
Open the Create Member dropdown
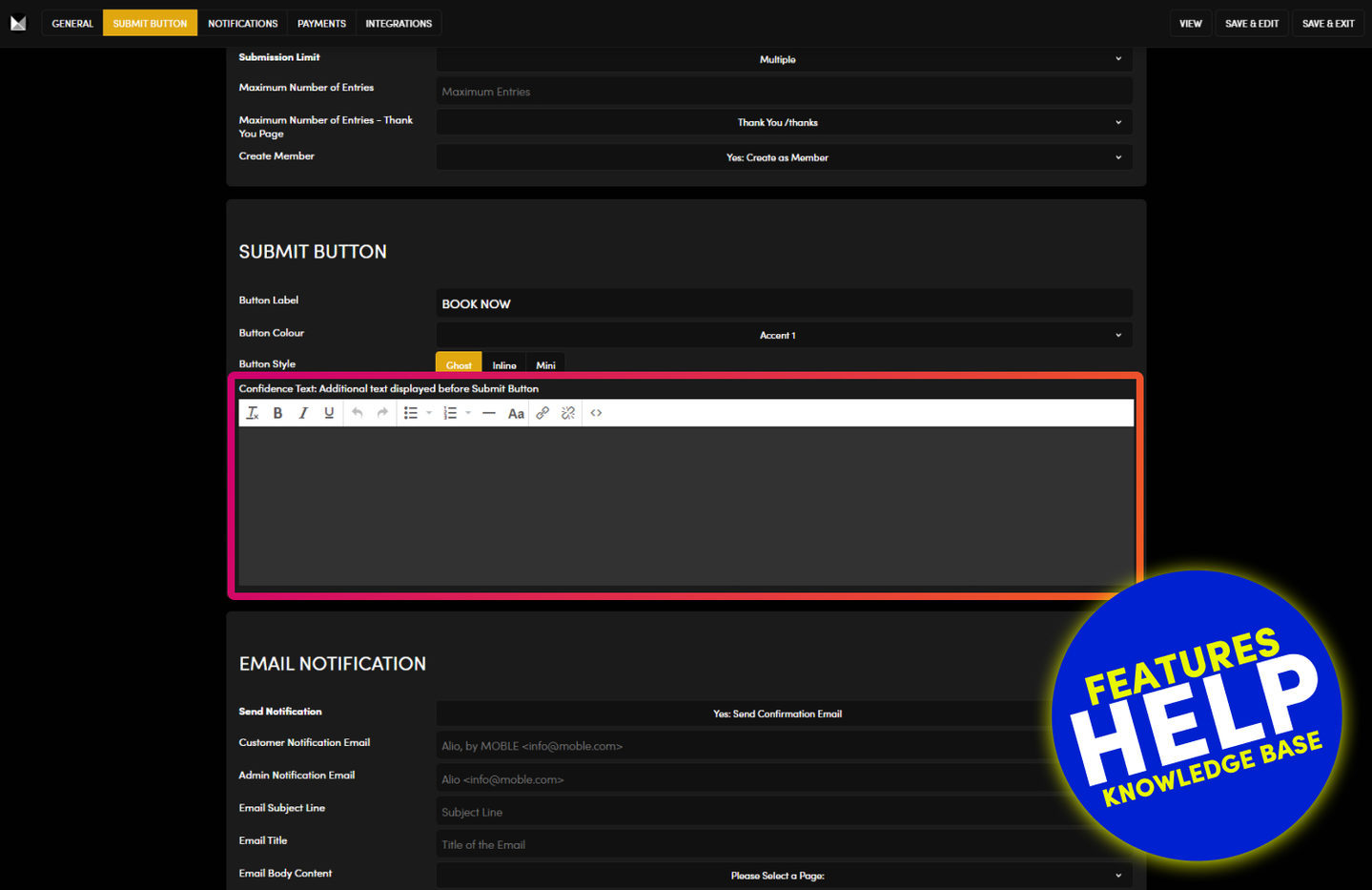point(784,157)
